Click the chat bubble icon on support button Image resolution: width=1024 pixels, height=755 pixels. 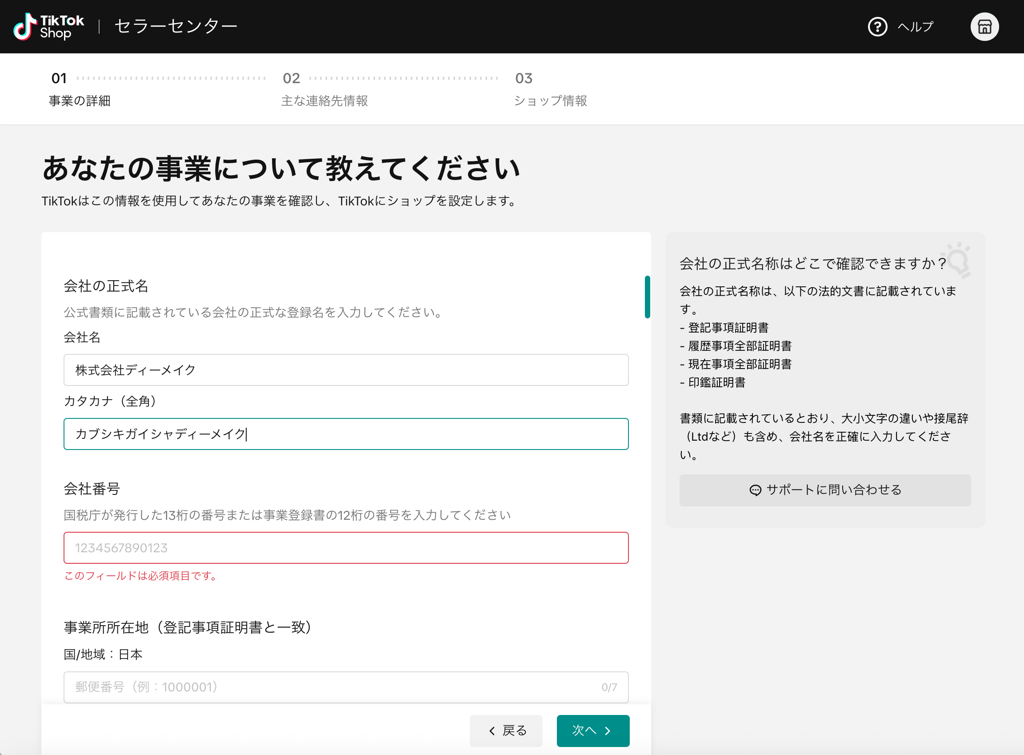pyautogui.click(x=755, y=490)
